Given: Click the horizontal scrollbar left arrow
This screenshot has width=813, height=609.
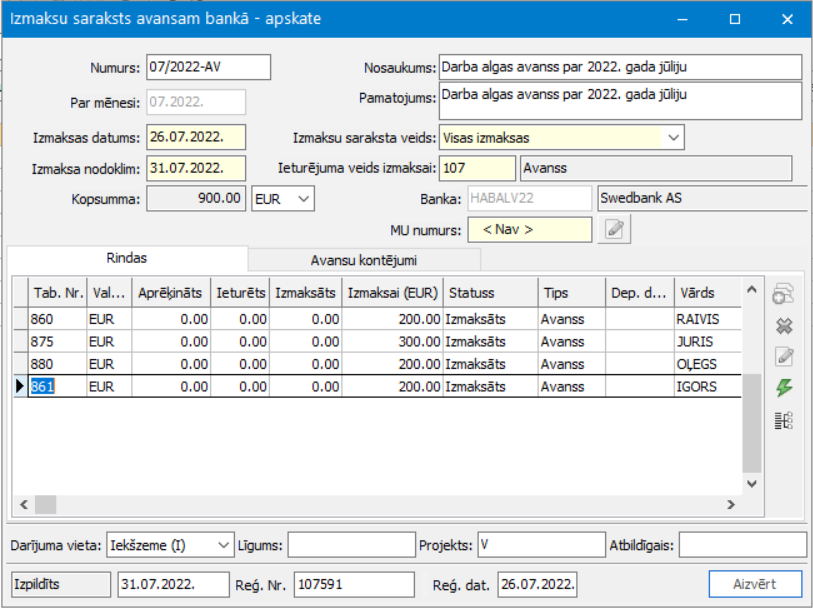Looking at the screenshot, I should [24, 504].
